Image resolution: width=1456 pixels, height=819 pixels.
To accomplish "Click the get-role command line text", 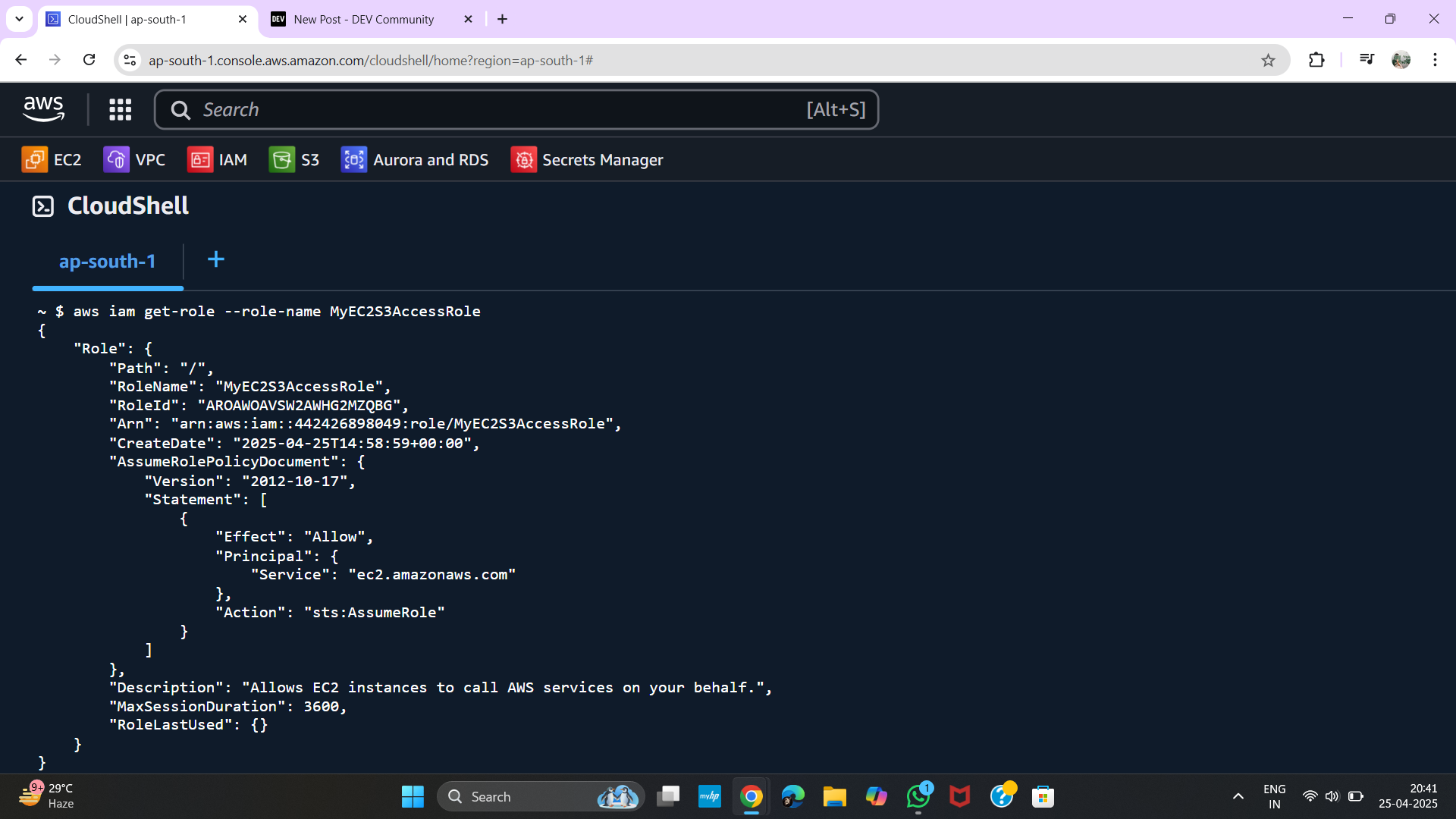I will pos(277,312).
